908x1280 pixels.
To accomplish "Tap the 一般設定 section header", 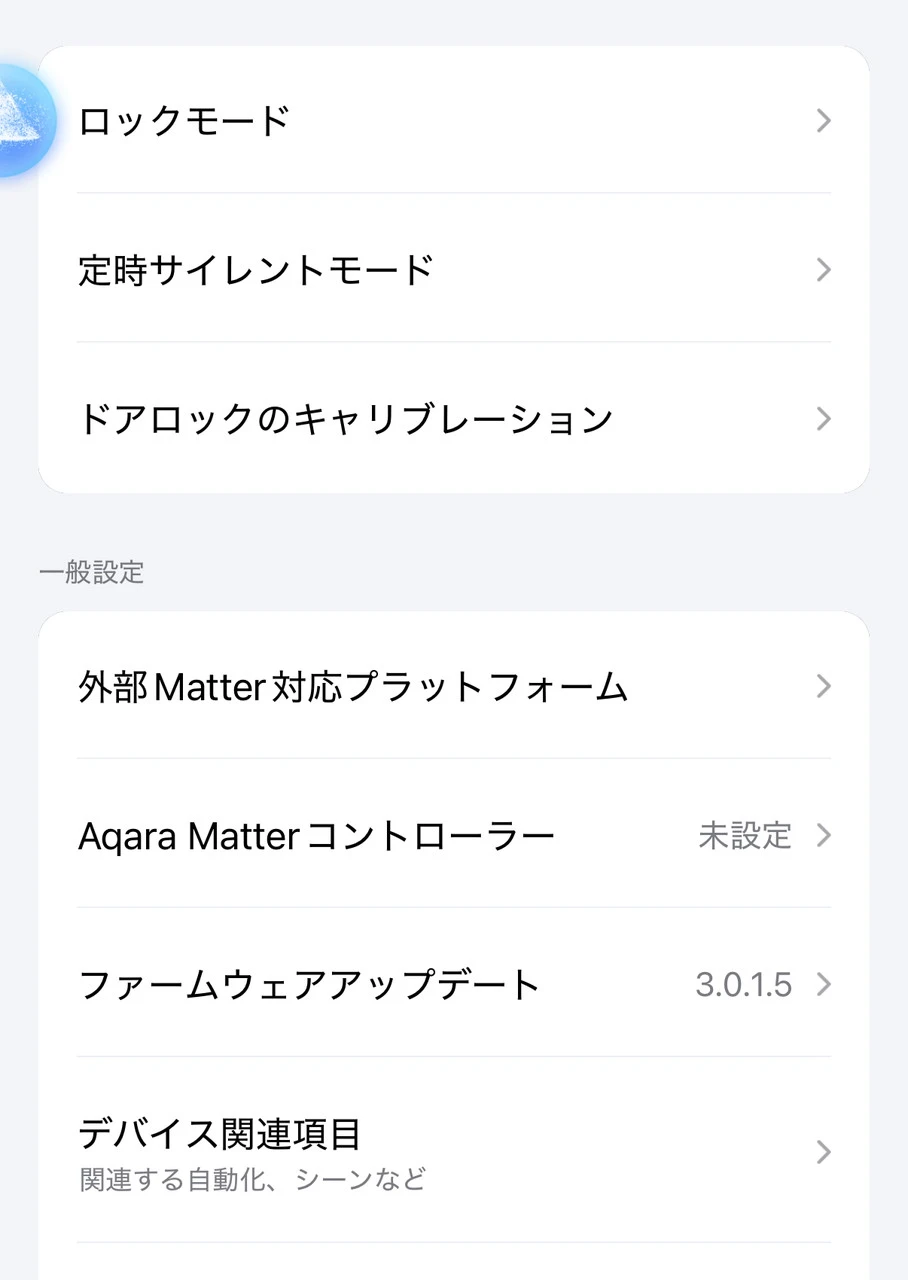I will pos(91,573).
